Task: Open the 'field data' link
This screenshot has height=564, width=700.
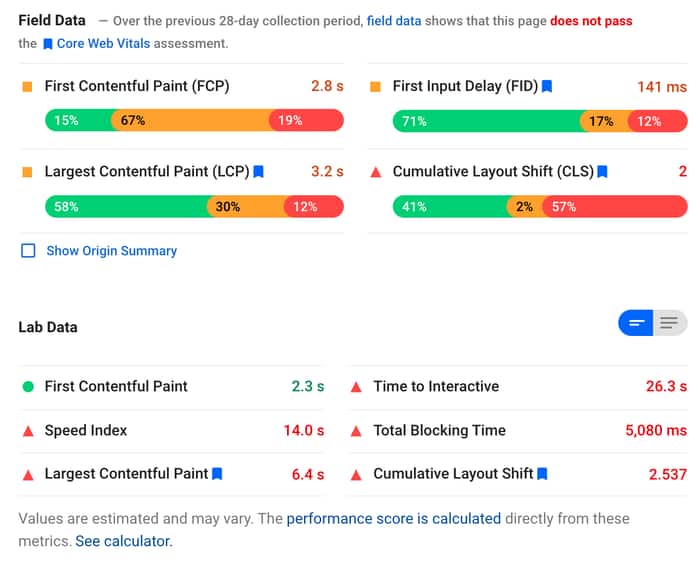Action: 393,21
